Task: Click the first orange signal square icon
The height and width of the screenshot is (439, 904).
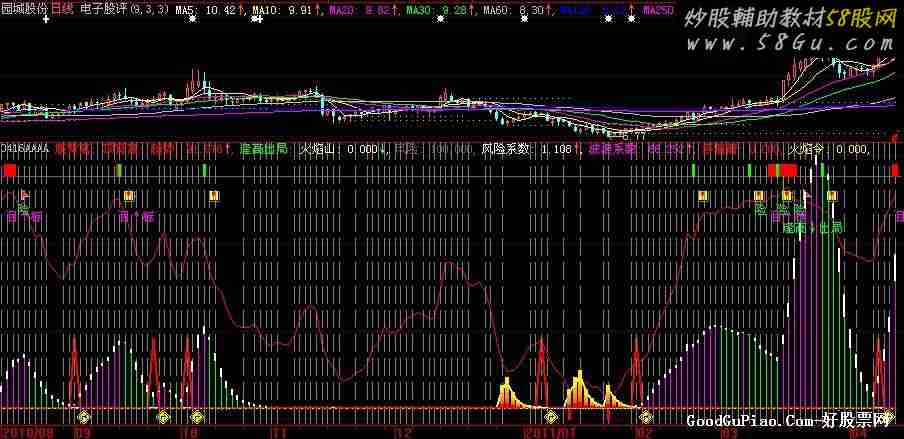Action: tap(129, 196)
